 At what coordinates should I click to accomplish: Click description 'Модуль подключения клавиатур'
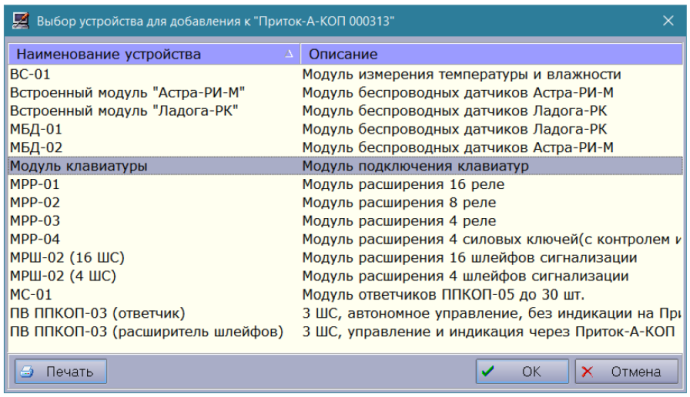415,166
